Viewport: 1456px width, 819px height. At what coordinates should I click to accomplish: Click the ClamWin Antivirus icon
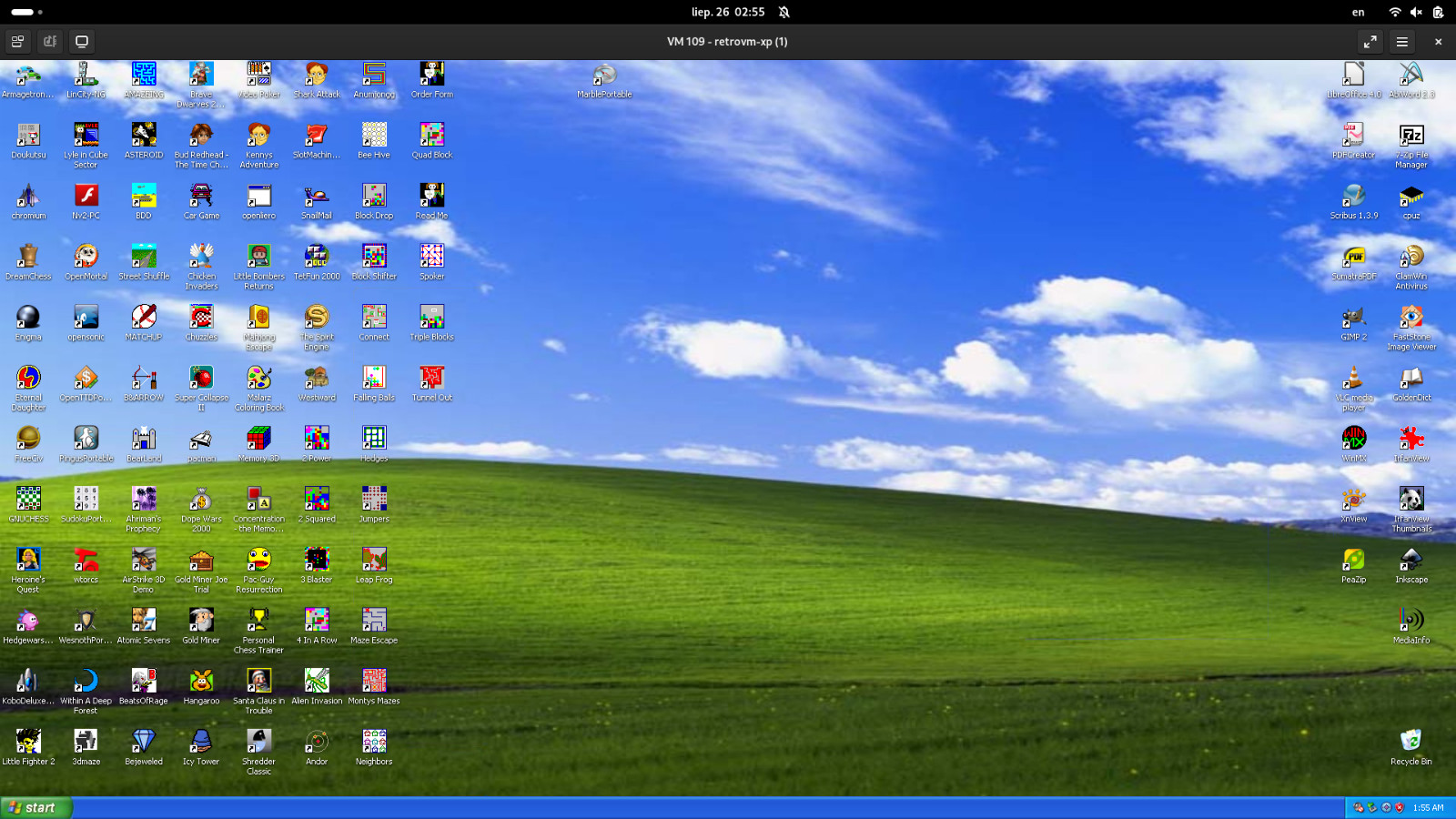point(1411,257)
